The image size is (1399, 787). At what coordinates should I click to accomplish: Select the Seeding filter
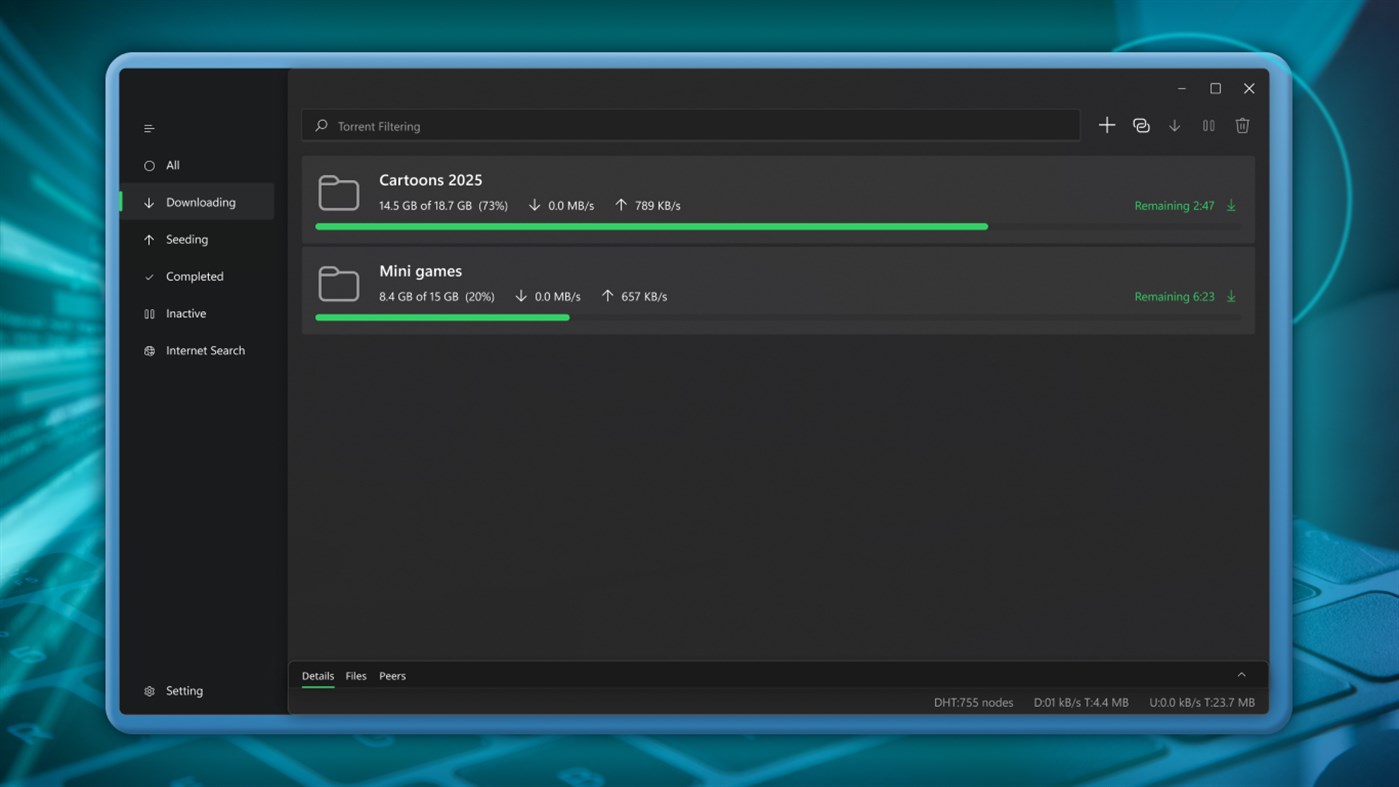[x=185, y=239]
